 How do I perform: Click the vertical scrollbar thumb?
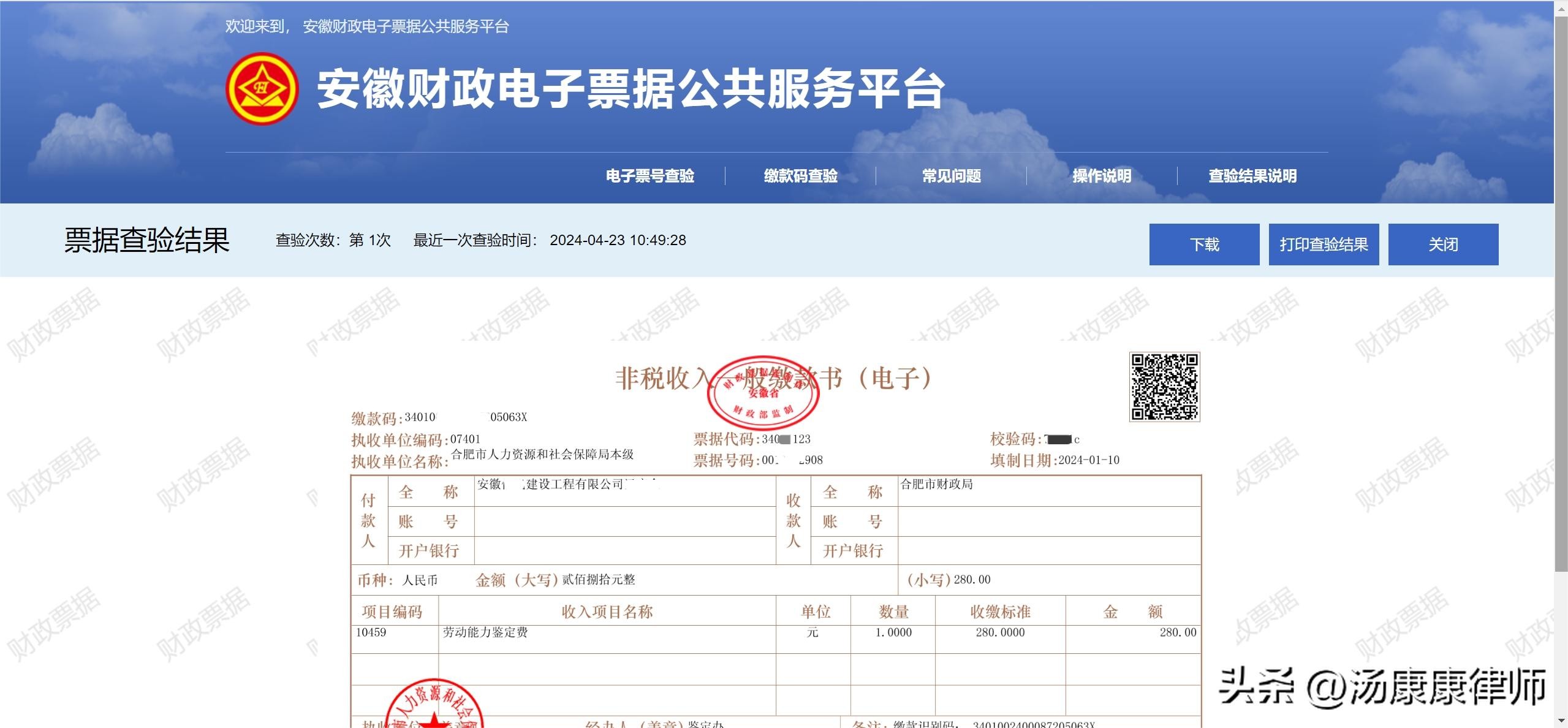(x=1561, y=294)
